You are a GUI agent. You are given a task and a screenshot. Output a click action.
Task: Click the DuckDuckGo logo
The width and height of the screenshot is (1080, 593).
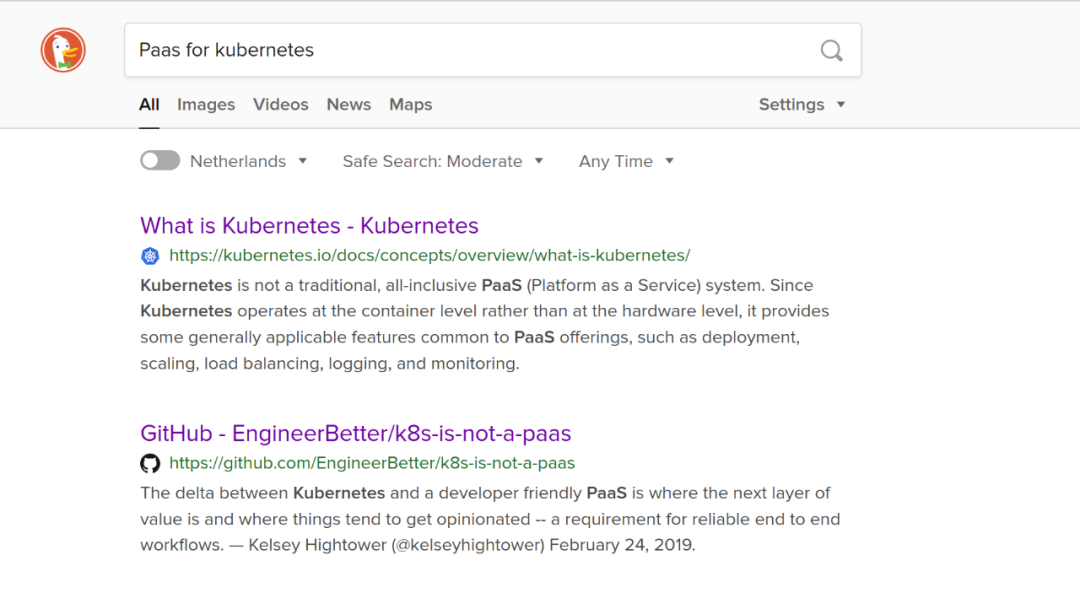click(63, 50)
